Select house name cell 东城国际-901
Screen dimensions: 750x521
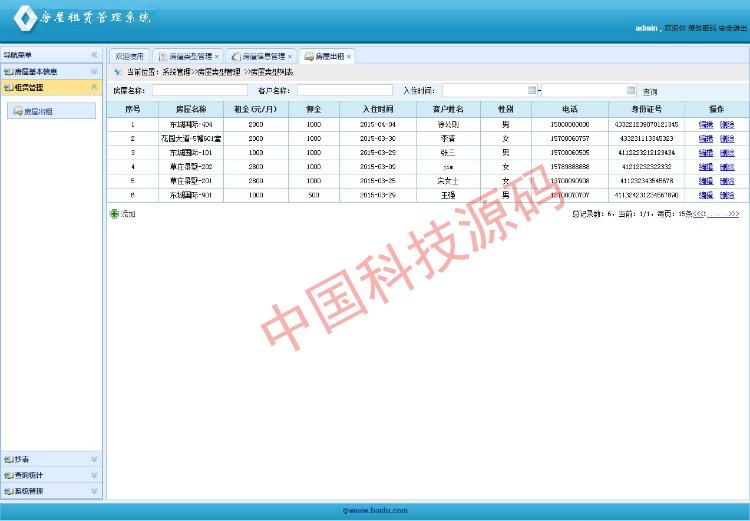pyautogui.click(x=191, y=195)
